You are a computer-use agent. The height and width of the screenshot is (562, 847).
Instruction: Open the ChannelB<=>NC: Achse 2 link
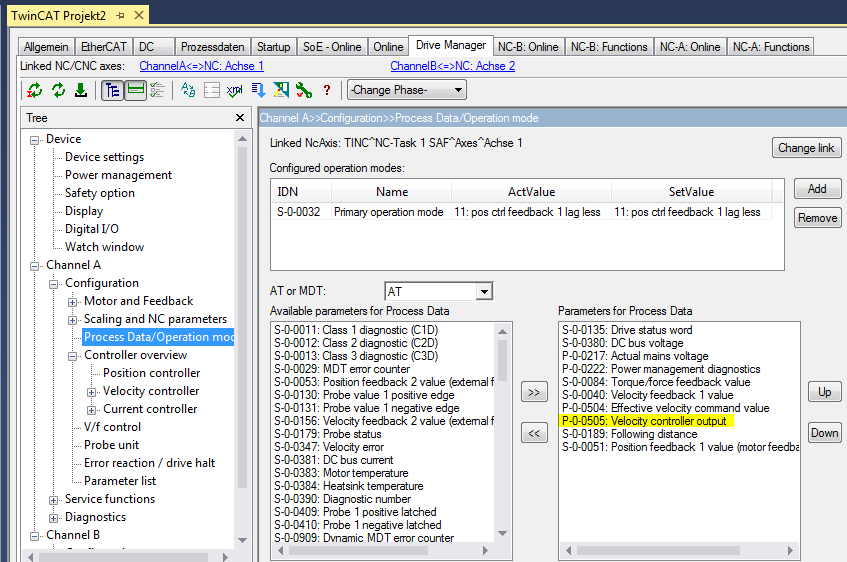click(x=453, y=66)
